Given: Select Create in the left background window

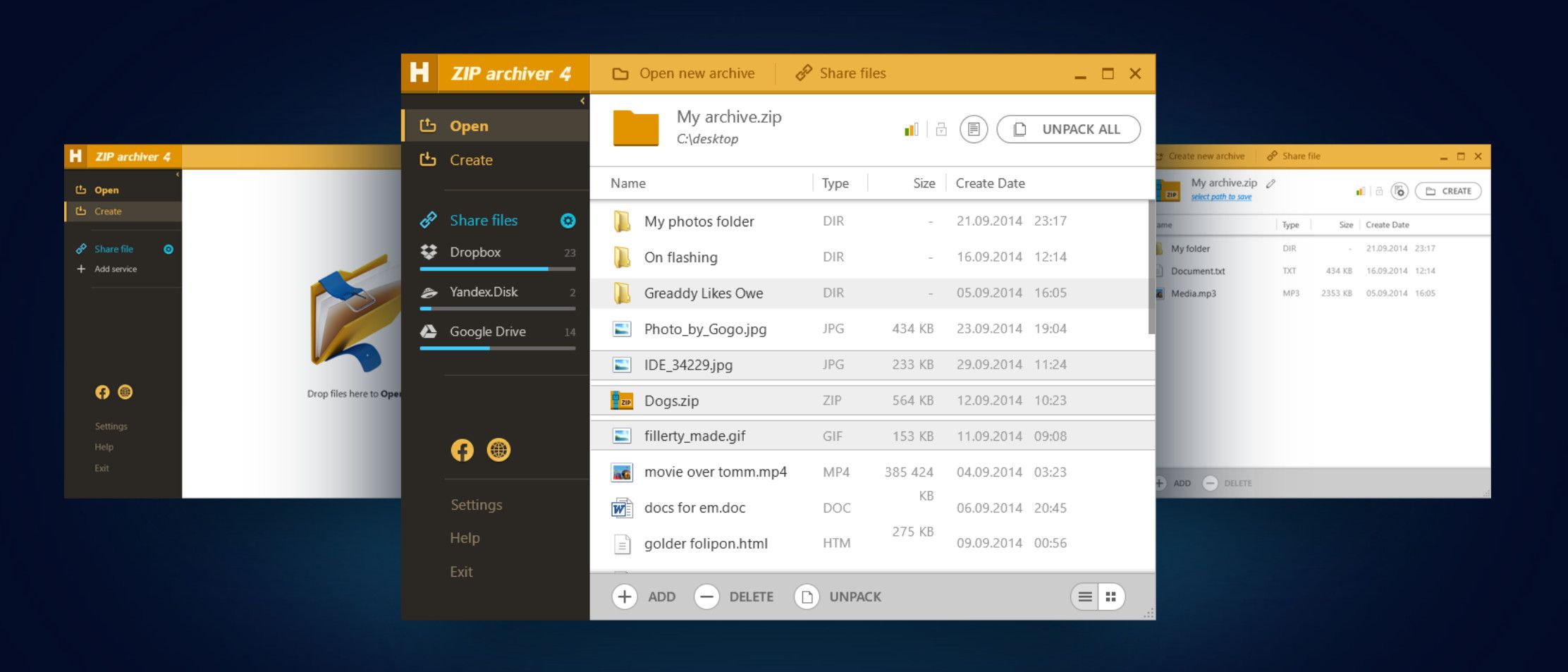Looking at the screenshot, I should [x=123, y=212].
